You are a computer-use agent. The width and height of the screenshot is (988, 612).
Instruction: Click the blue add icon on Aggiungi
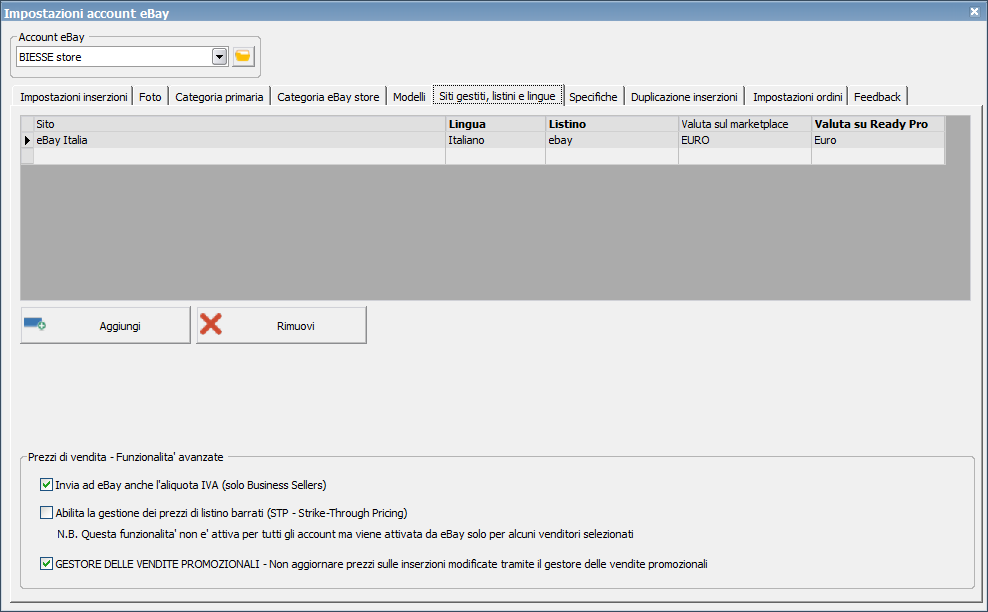[35, 324]
